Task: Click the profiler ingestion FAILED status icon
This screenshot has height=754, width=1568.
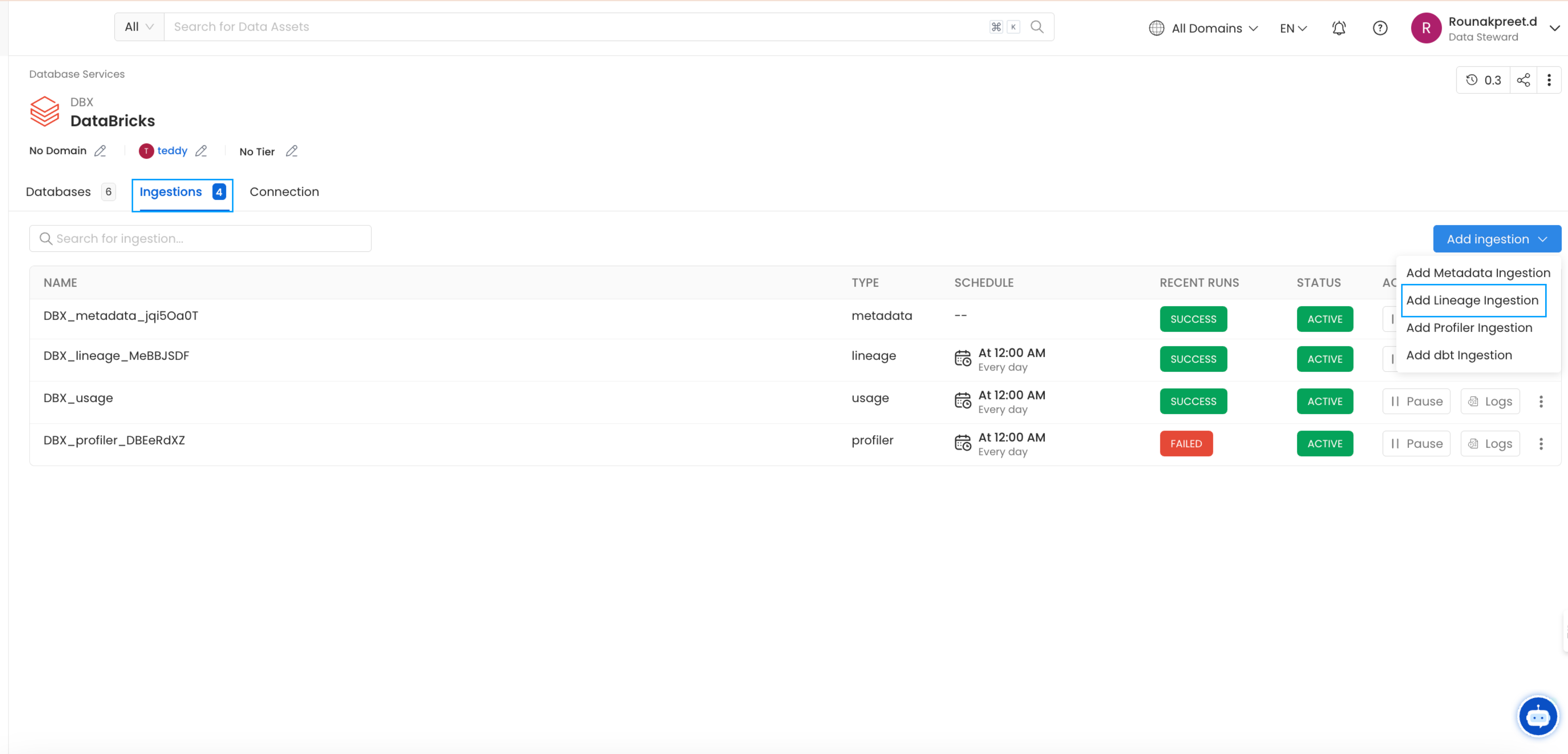Action: click(1187, 443)
